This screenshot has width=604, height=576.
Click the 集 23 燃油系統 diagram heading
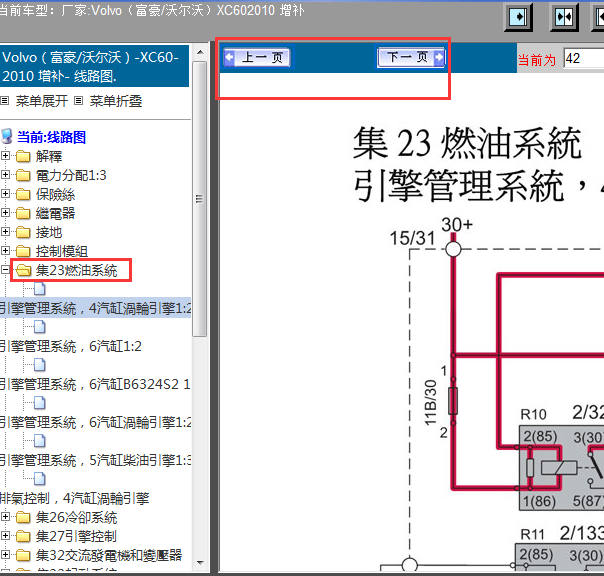click(x=467, y=143)
